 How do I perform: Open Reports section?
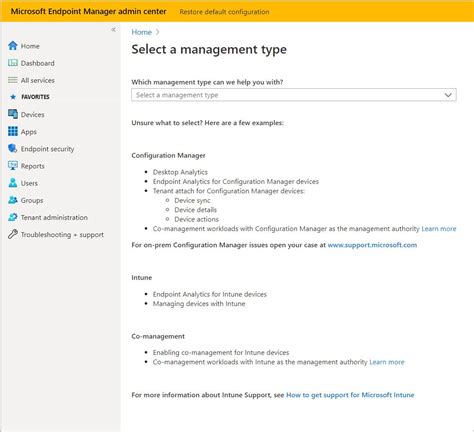point(33,166)
